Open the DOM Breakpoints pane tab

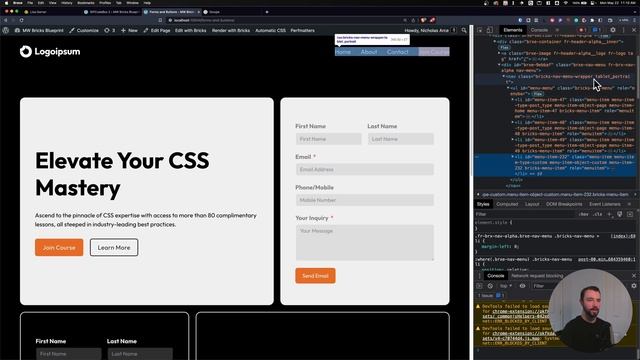564,204
